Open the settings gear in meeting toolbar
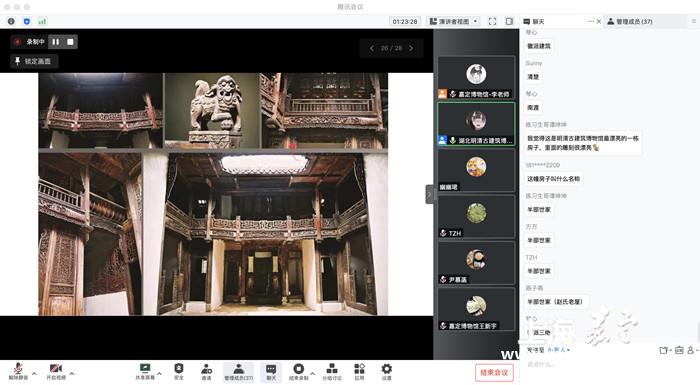Image resolution: width=700 pixels, height=385 pixels. 387,371
